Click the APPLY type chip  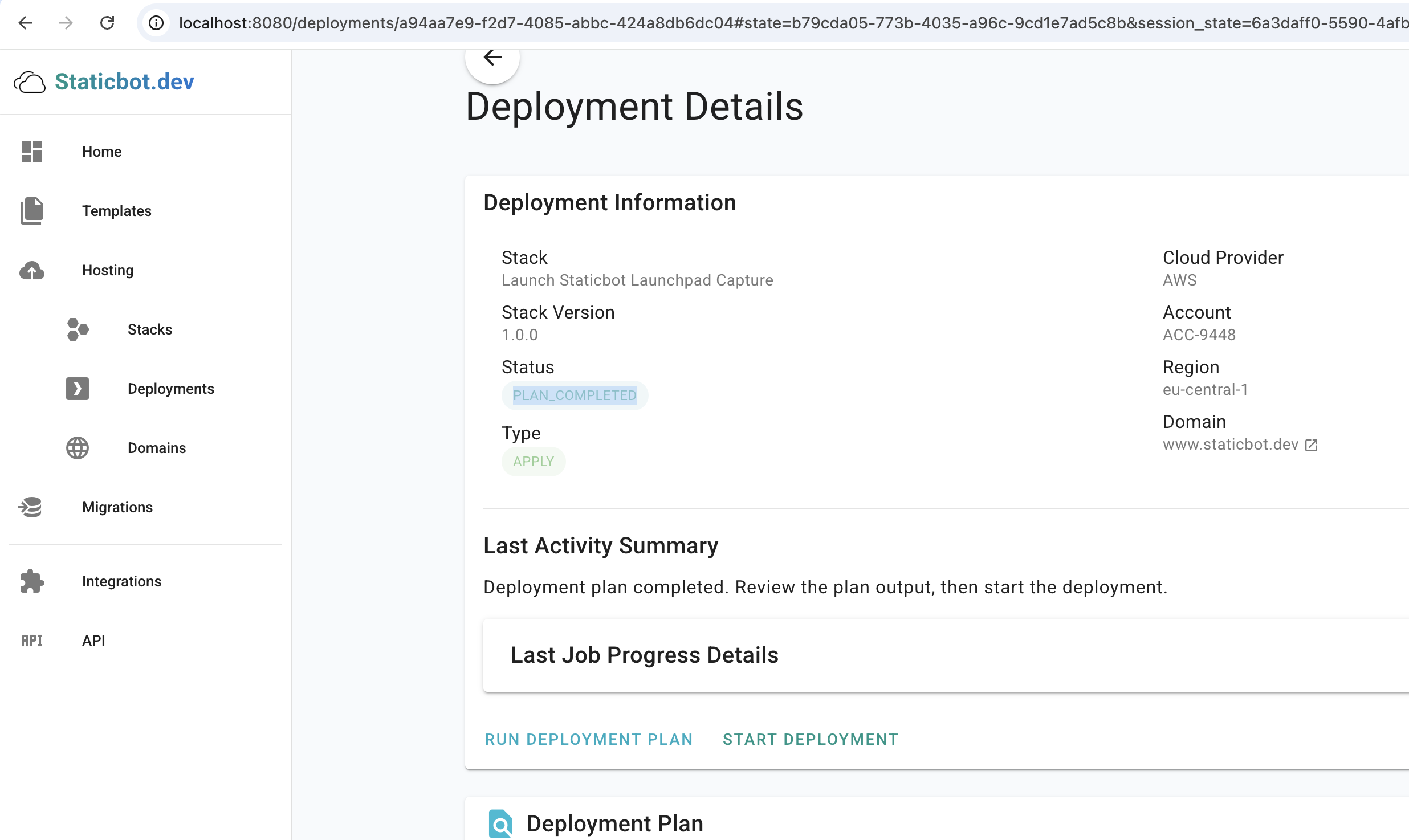click(534, 462)
